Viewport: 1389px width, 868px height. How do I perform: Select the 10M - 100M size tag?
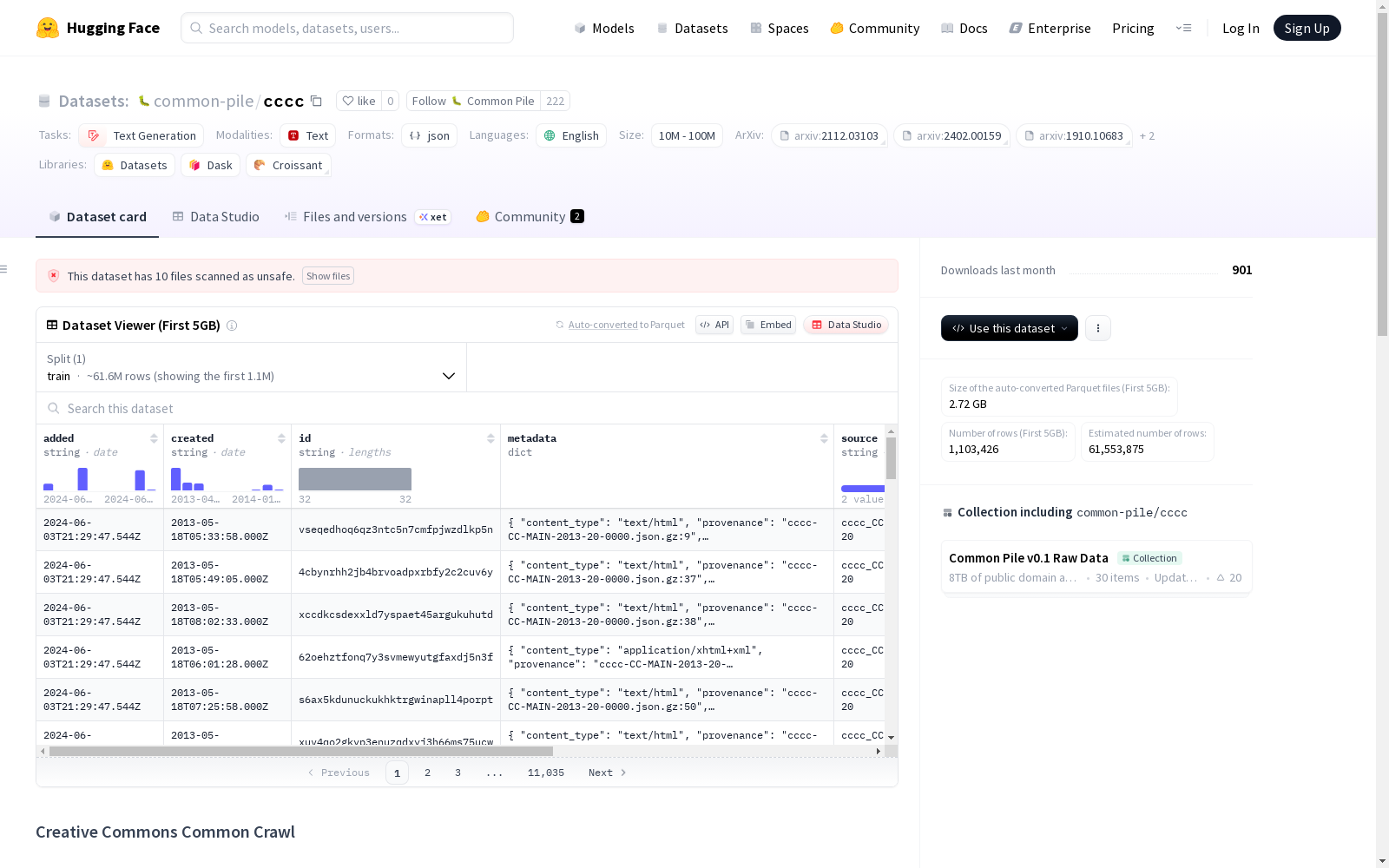[x=687, y=135]
